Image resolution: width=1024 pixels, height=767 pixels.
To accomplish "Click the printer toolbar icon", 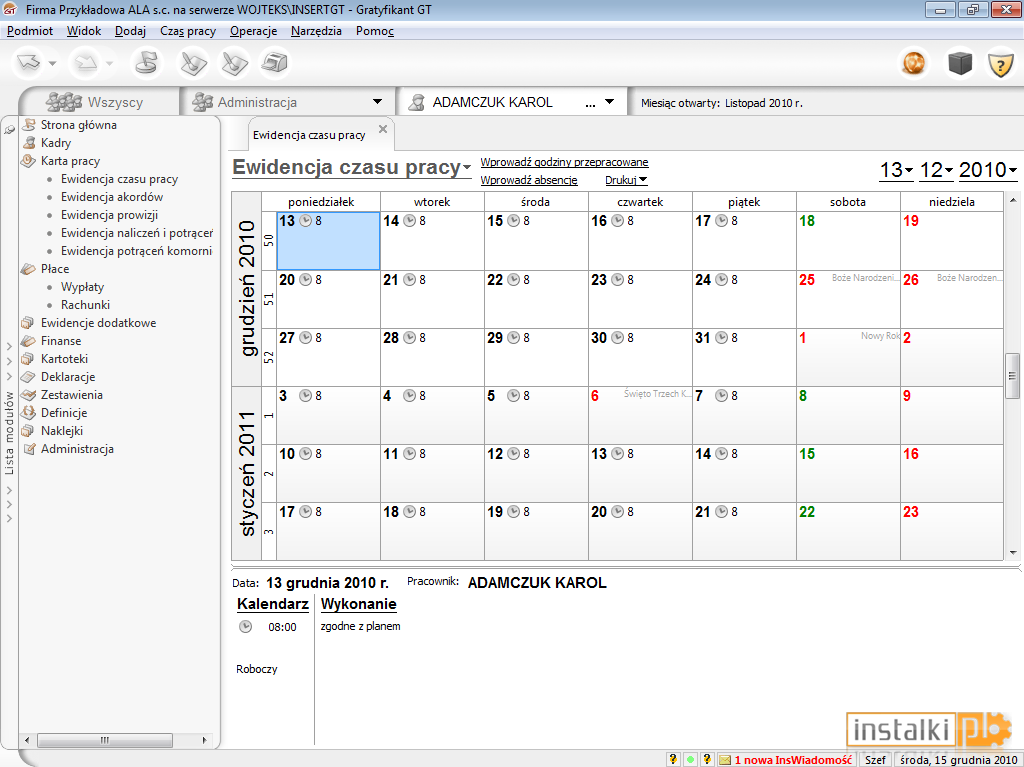I will point(274,63).
